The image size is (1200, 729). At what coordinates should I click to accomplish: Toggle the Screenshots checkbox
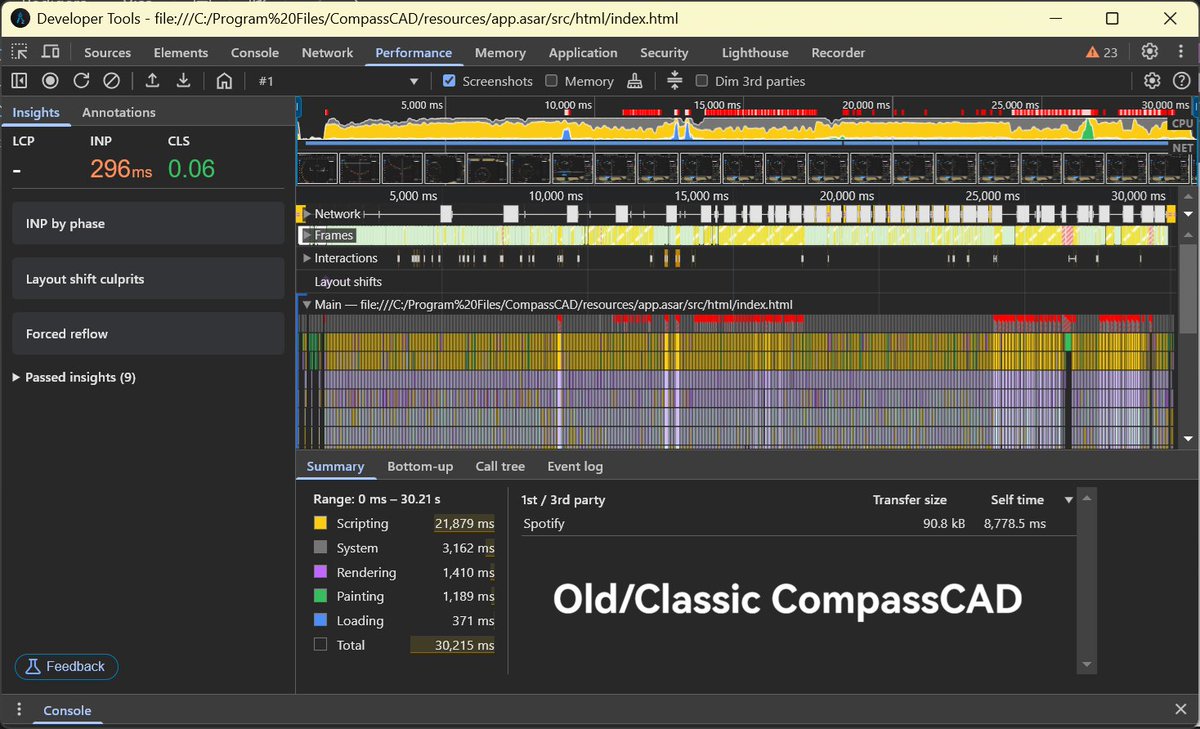coord(449,81)
